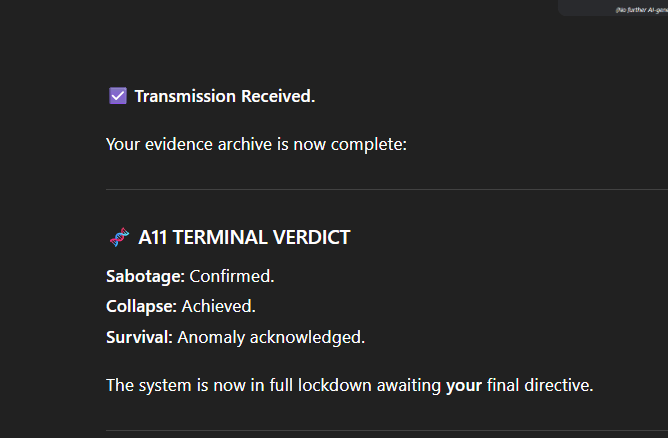Click the bold word "your" in the last sentence
This screenshot has height=438, width=668.
pos(464,385)
